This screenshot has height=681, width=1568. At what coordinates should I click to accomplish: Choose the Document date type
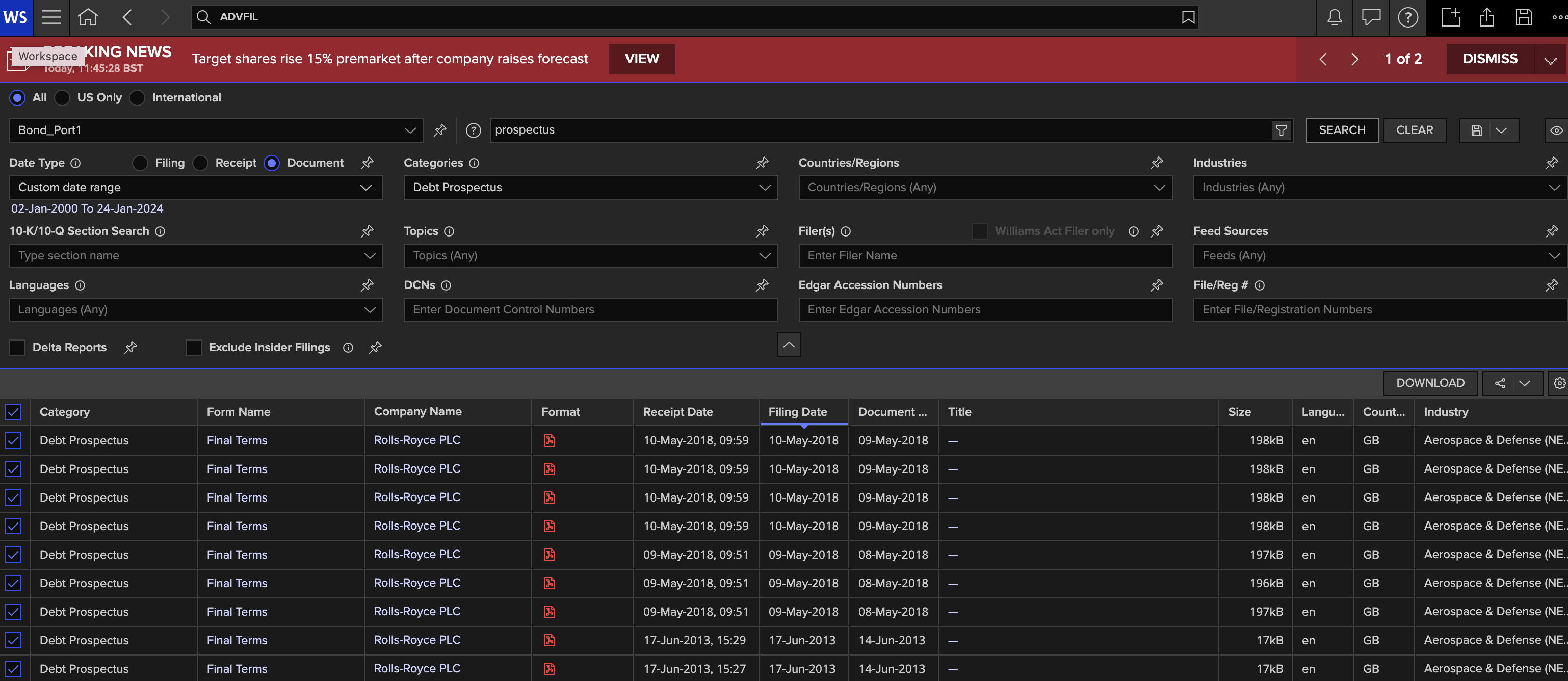[x=272, y=163]
